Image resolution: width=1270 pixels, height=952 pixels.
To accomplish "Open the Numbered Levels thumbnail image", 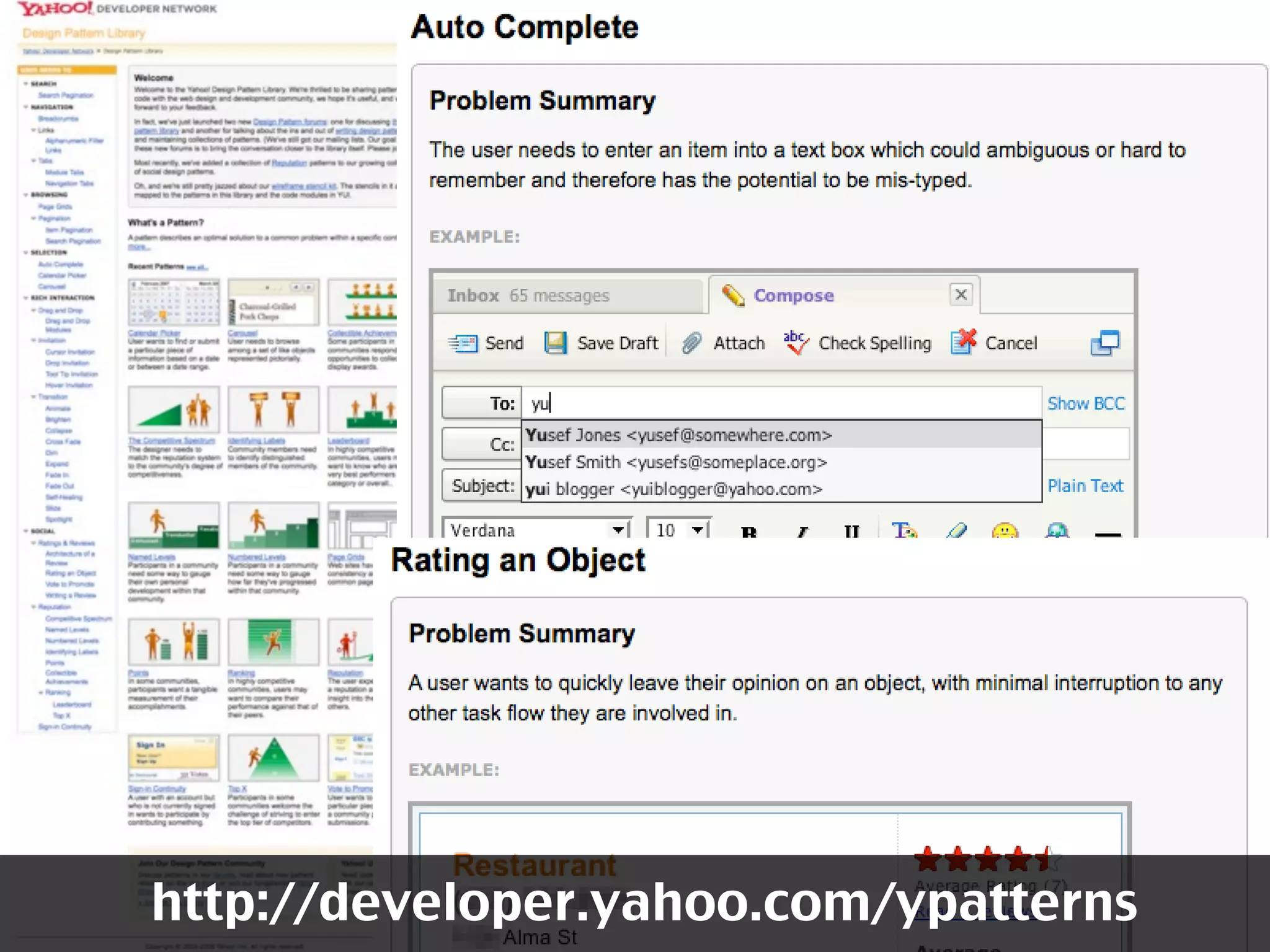I will click(x=273, y=526).
